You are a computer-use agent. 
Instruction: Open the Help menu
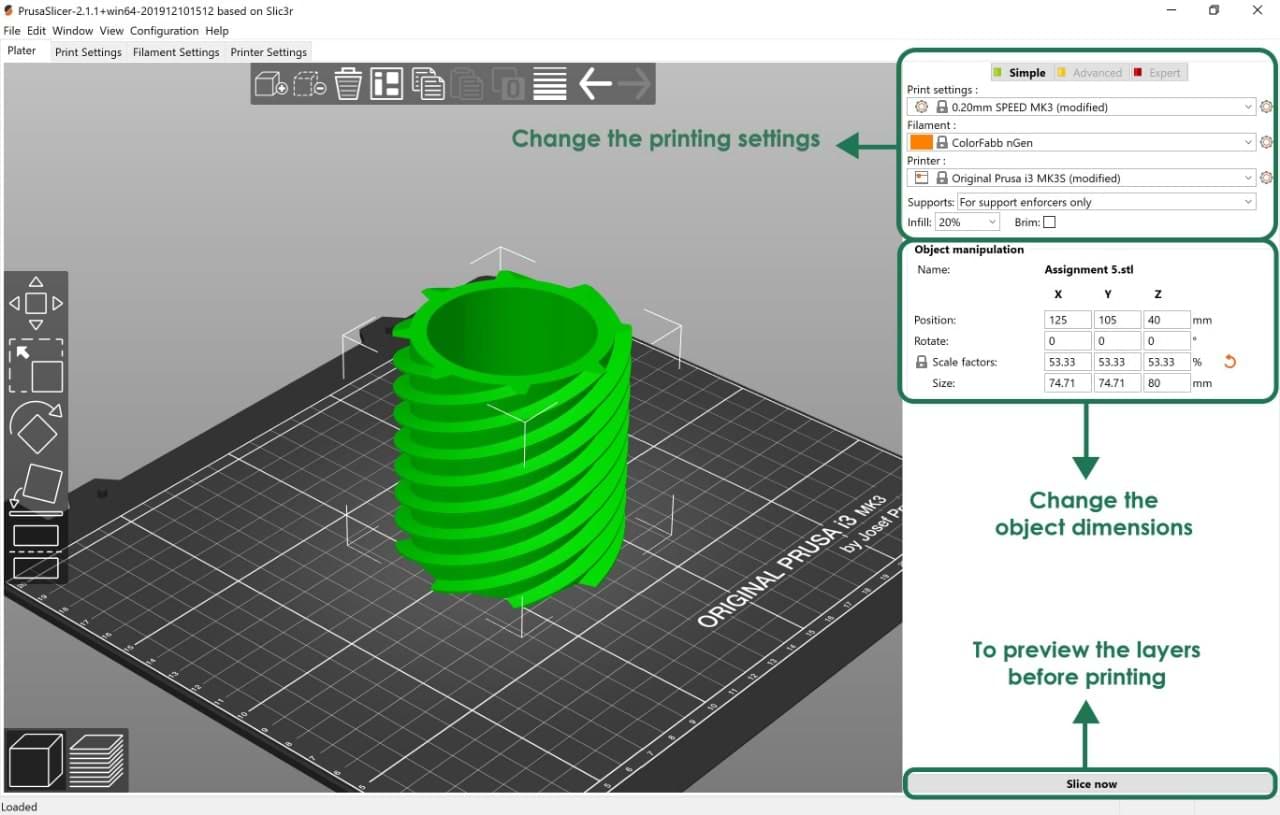(217, 31)
